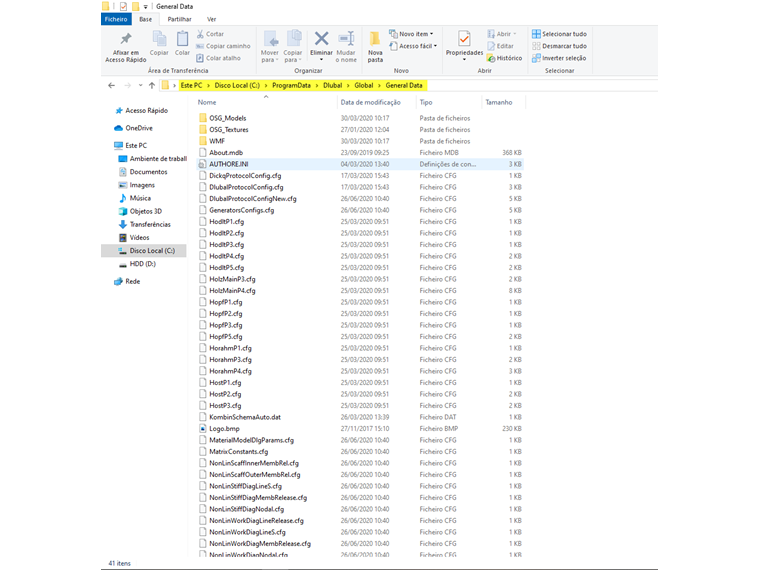Go back with the left arrow
Image resolution: width=760 pixels, height=570 pixels.
pyautogui.click(x=111, y=85)
